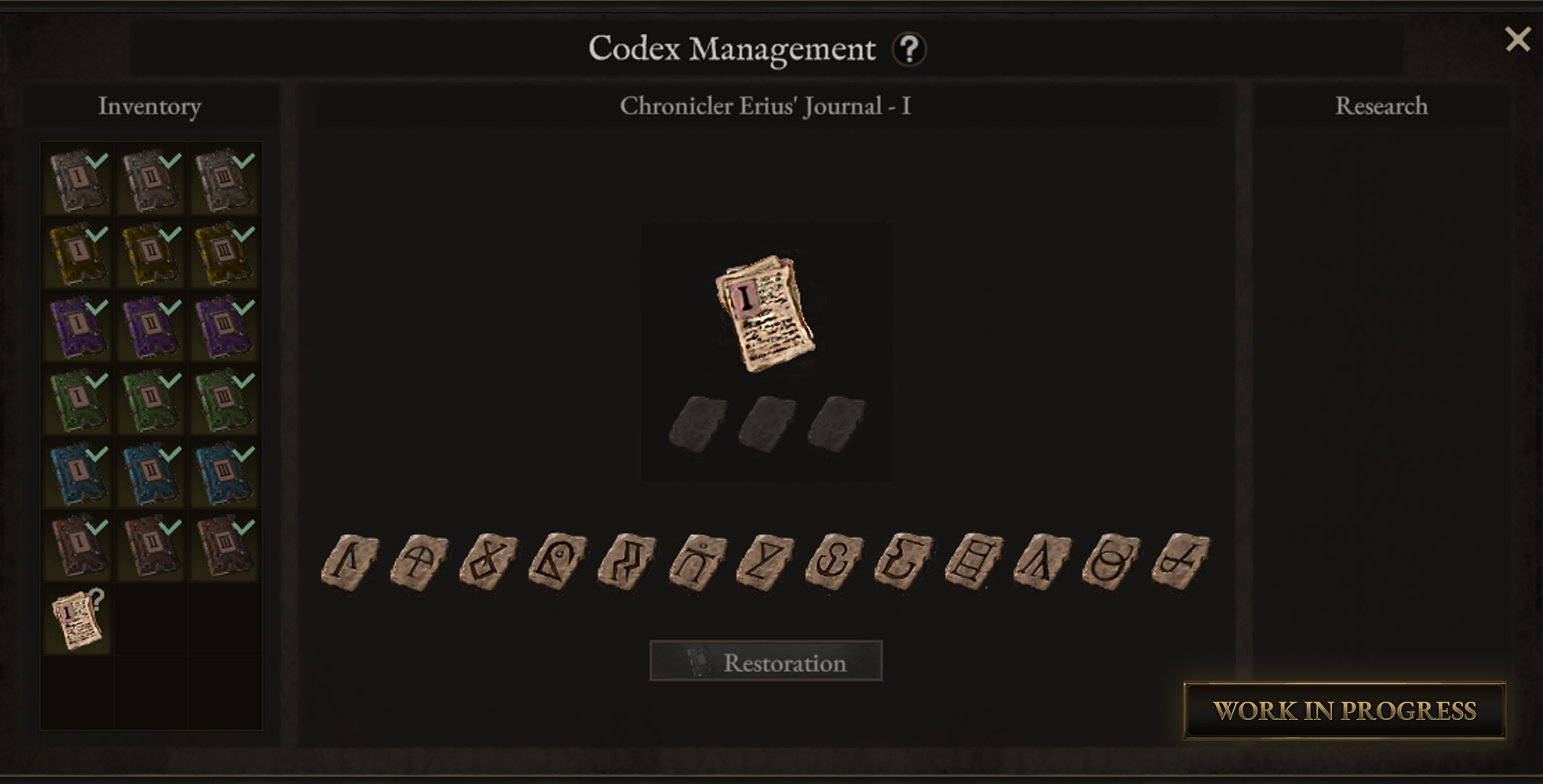Select the blue book volume II

click(x=151, y=474)
